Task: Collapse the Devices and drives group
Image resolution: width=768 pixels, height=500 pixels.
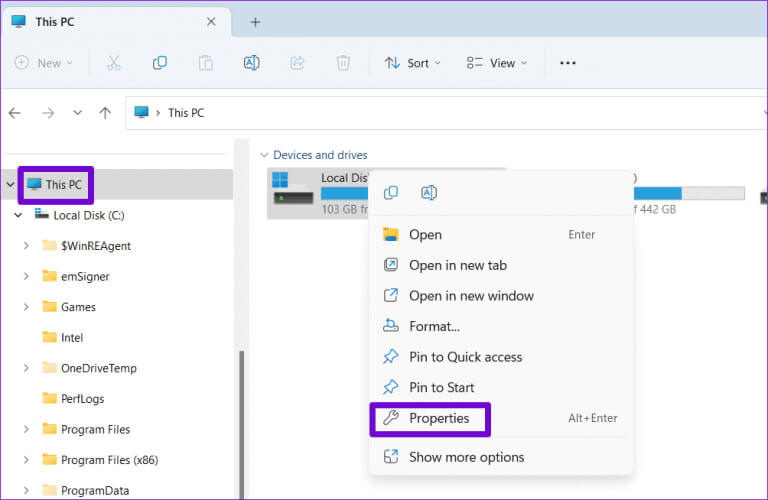Action: (x=264, y=155)
